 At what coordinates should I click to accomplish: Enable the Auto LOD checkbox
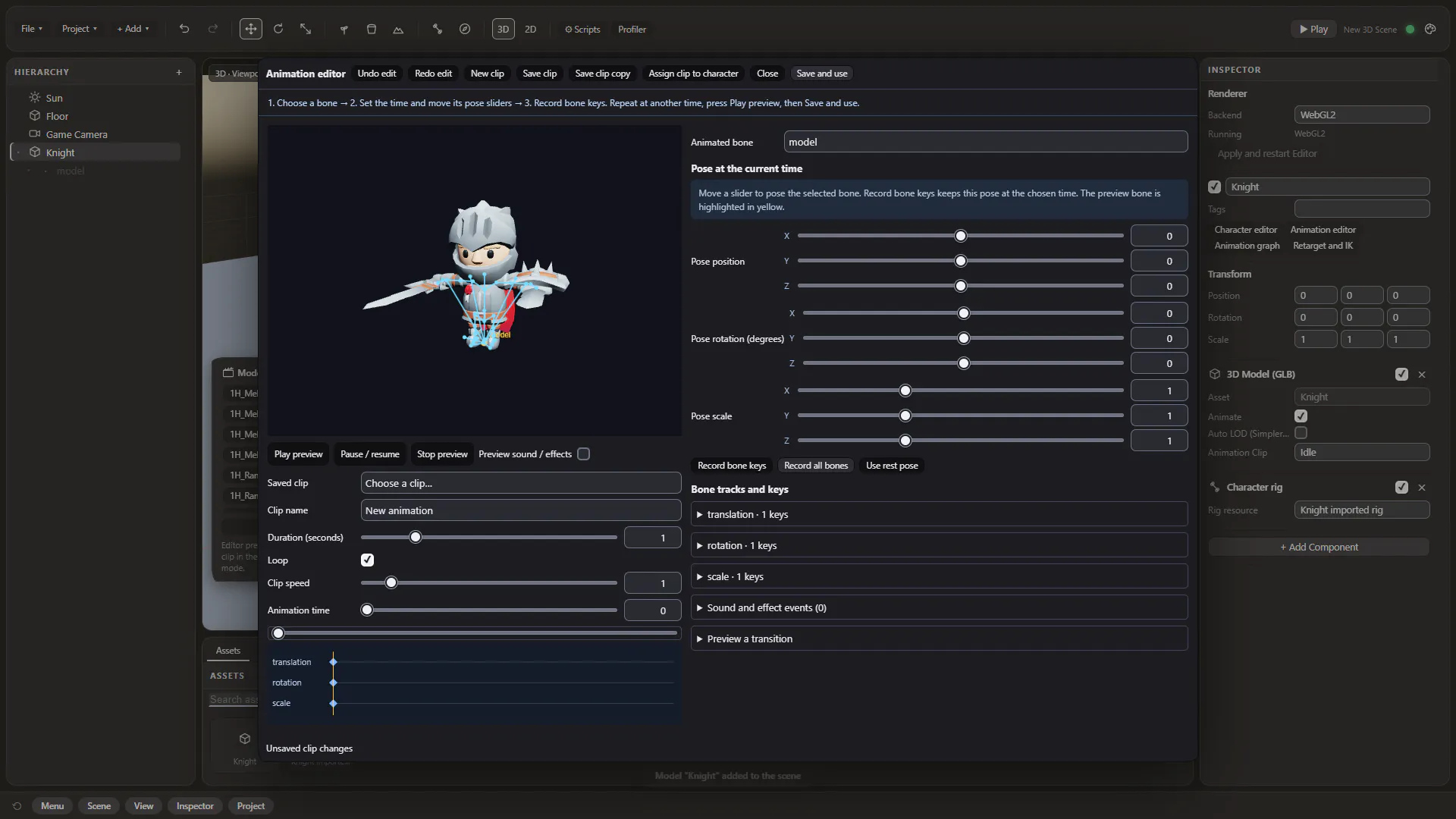[x=1301, y=432]
